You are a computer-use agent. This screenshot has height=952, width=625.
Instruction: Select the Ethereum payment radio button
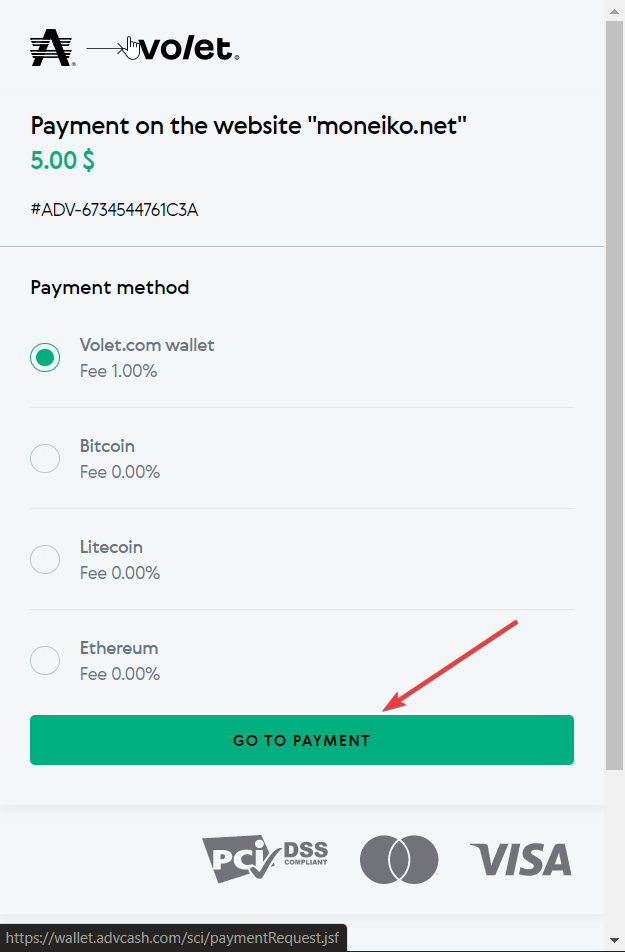(45, 660)
